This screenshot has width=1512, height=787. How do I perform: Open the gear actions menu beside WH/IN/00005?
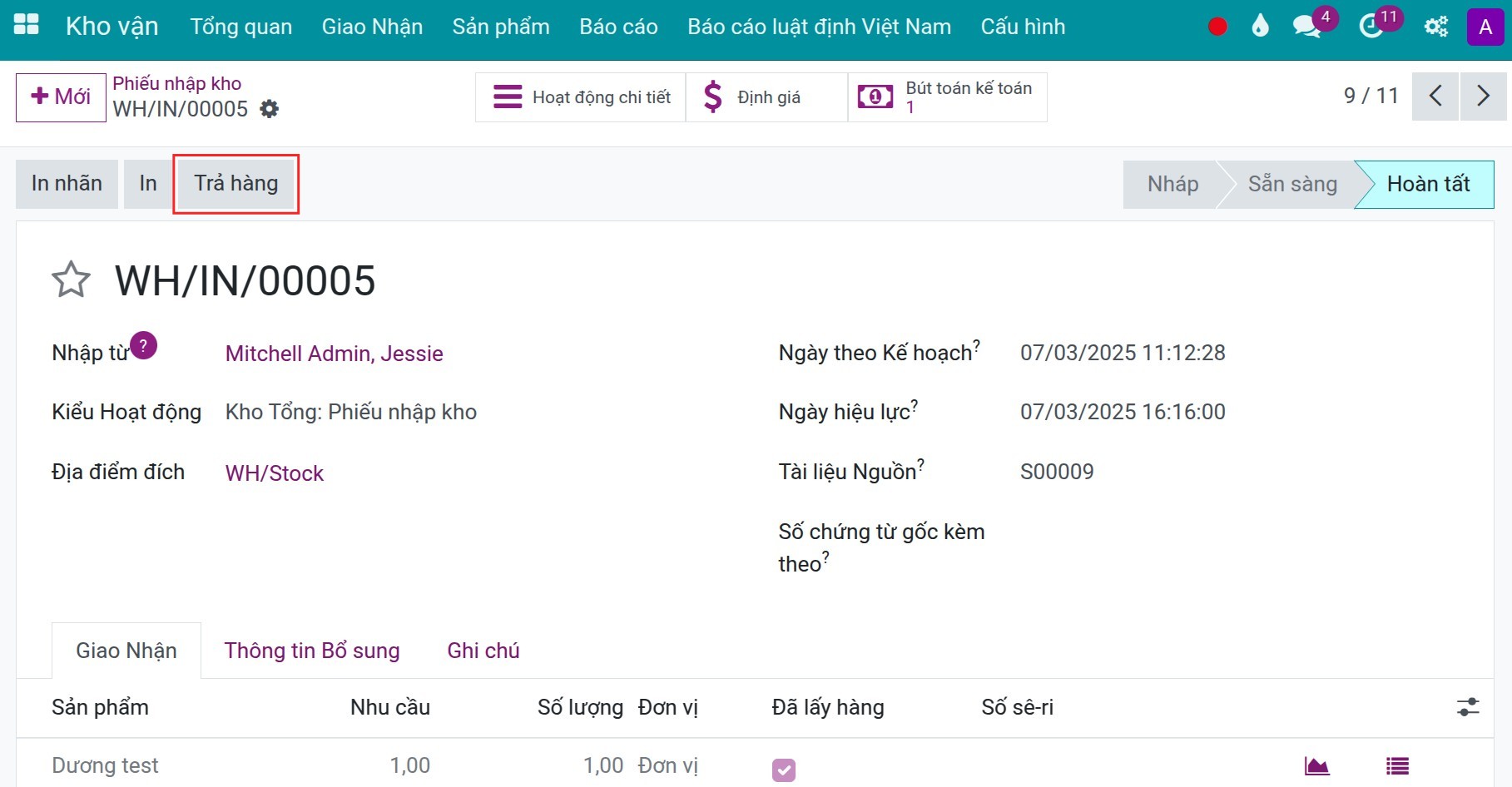click(270, 109)
